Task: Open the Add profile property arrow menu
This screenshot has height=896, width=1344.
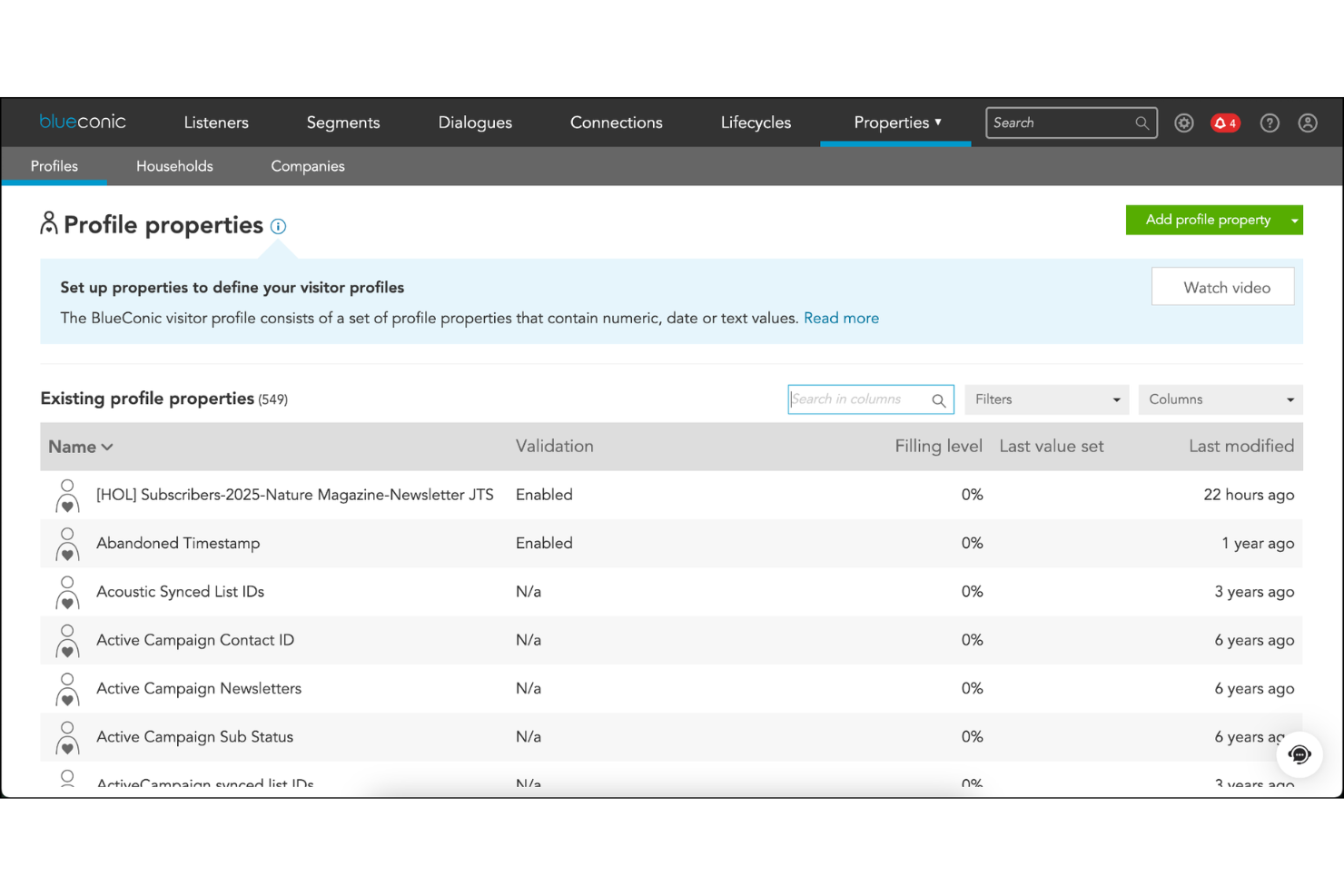Action: (1294, 220)
